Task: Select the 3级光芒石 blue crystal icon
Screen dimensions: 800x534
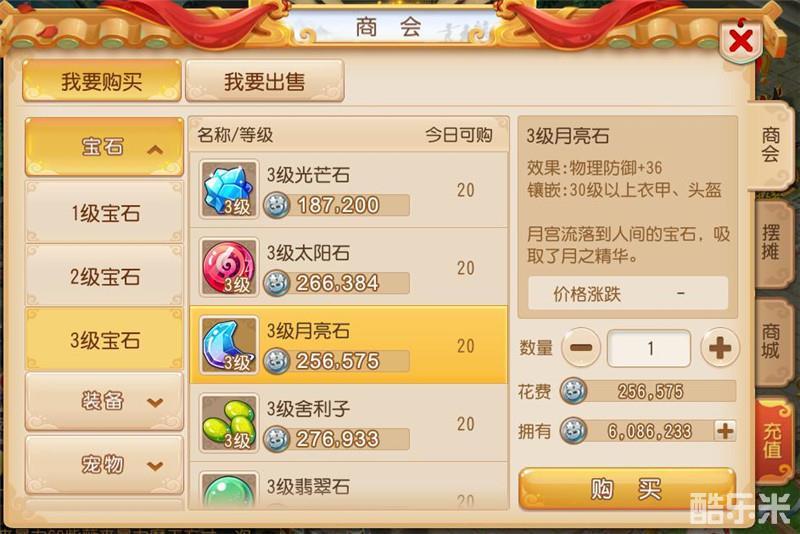Action: pyautogui.click(x=229, y=190)
